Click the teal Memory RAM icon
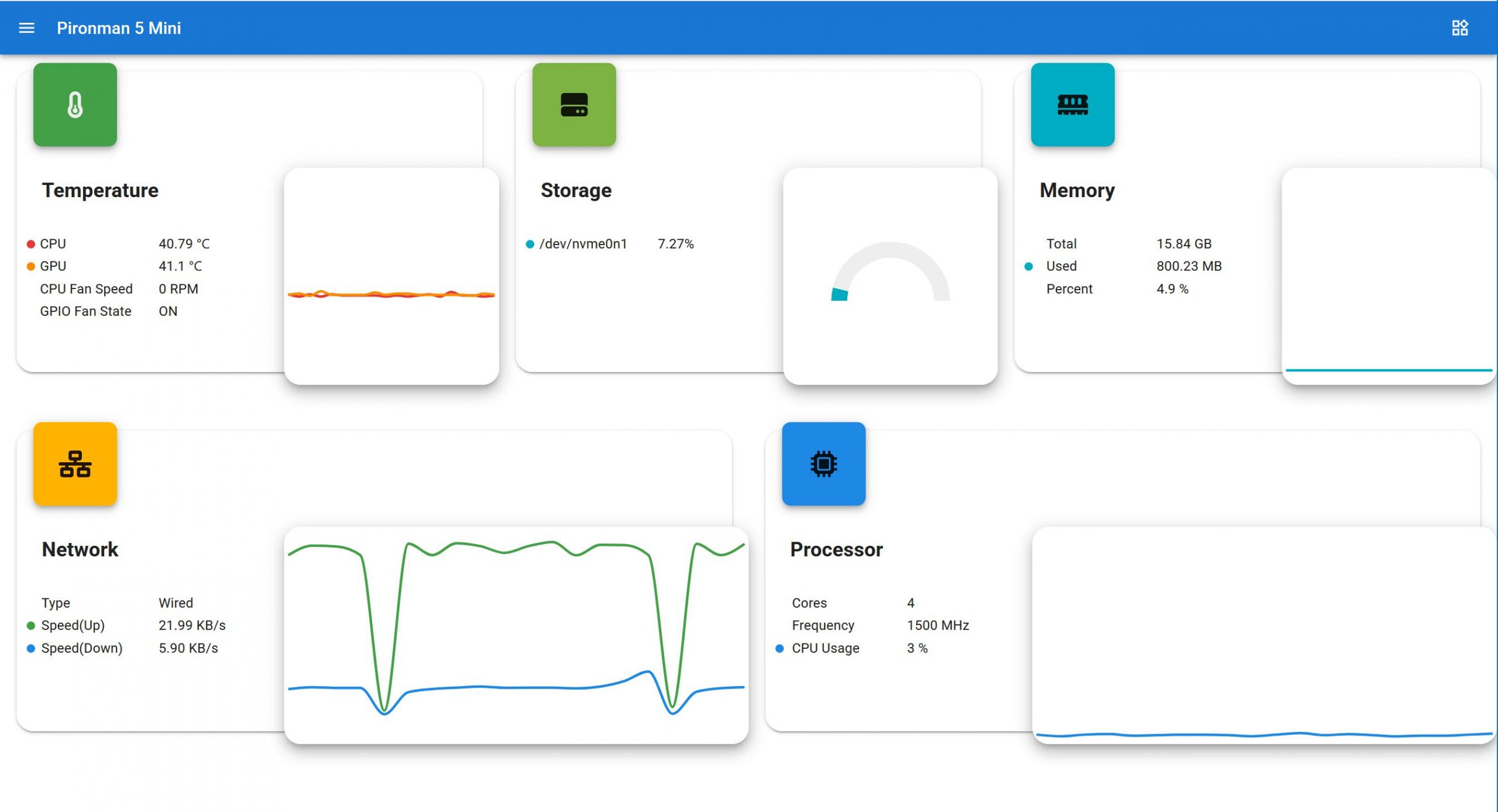 click(1072, 105)
